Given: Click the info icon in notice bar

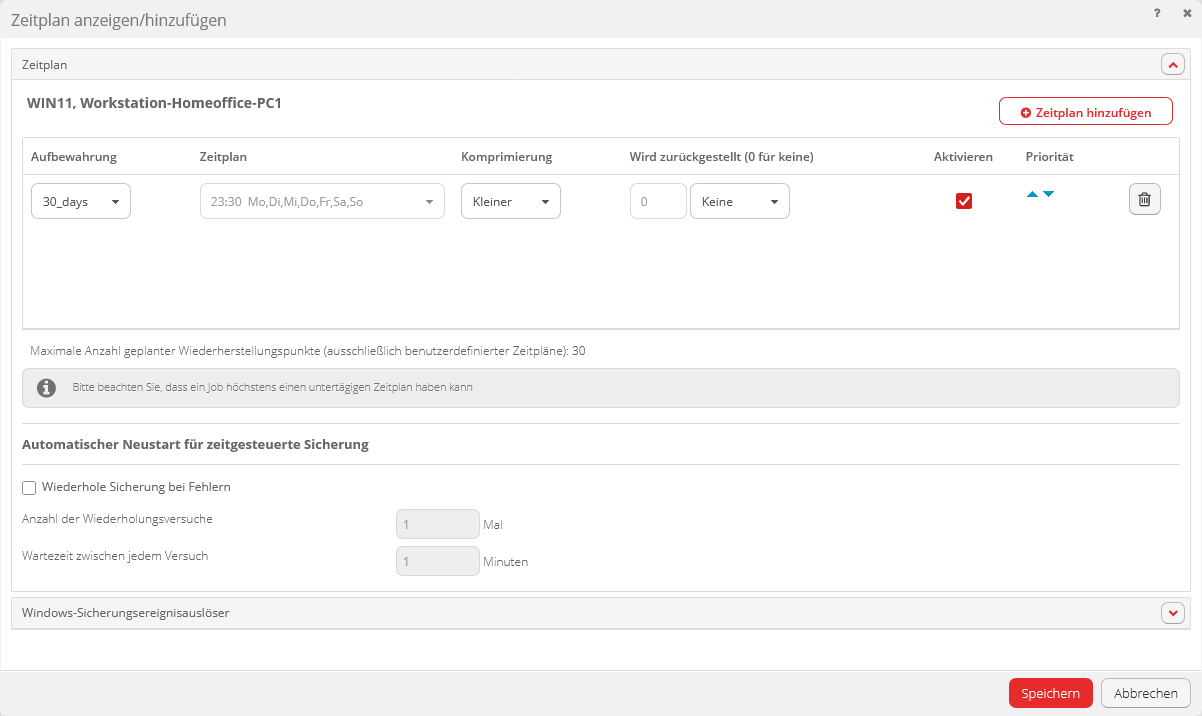Looking at the screenshot, I should coord(46,388).
